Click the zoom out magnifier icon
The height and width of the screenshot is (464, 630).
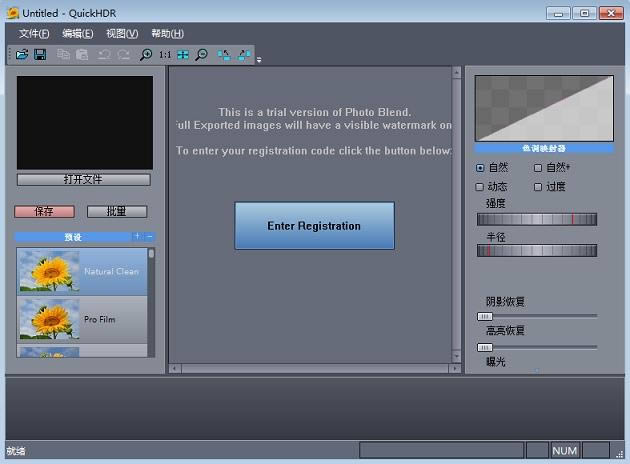[x=201, y=54]
